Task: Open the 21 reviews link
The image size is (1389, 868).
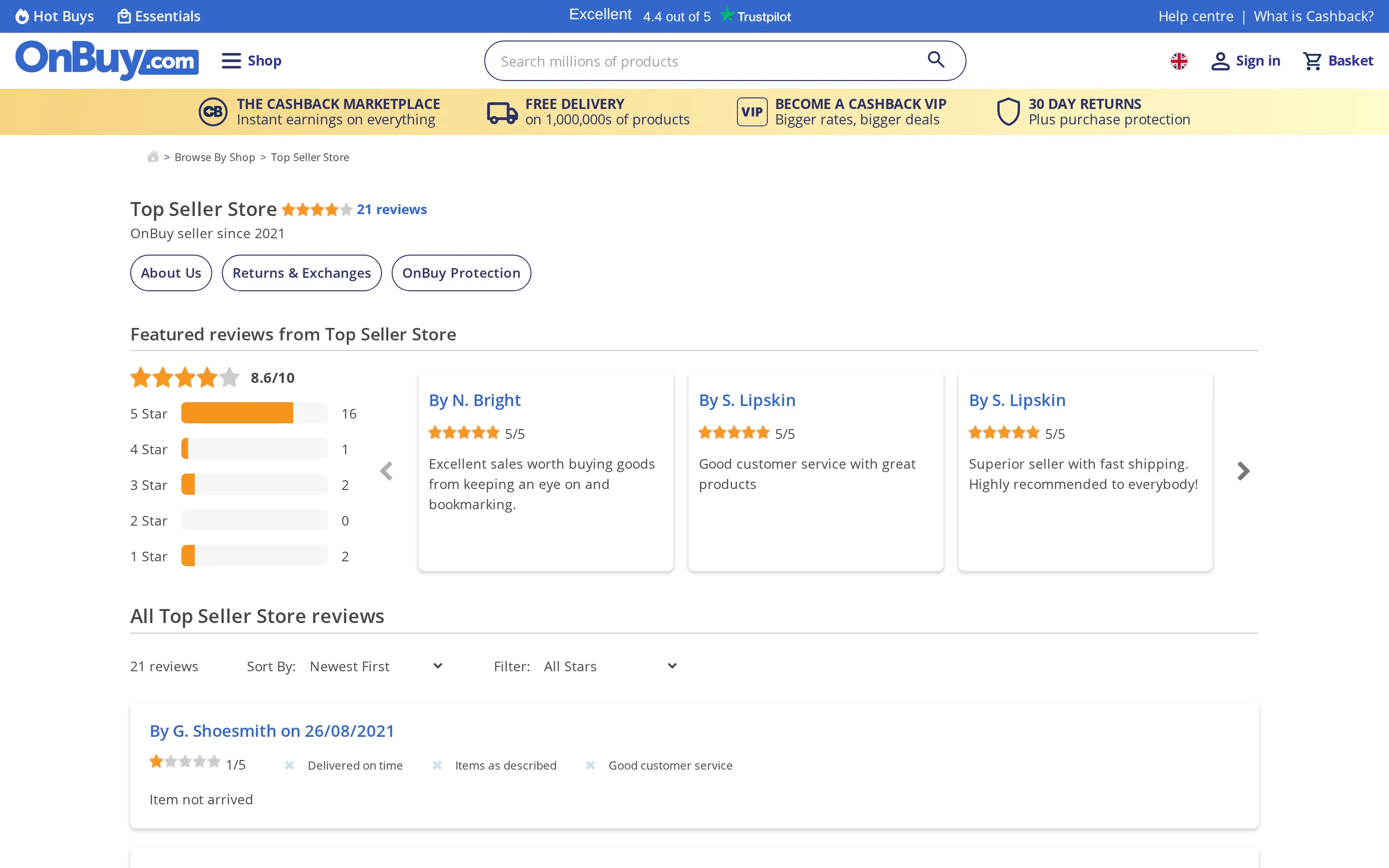Action: (x=392, y=210)
